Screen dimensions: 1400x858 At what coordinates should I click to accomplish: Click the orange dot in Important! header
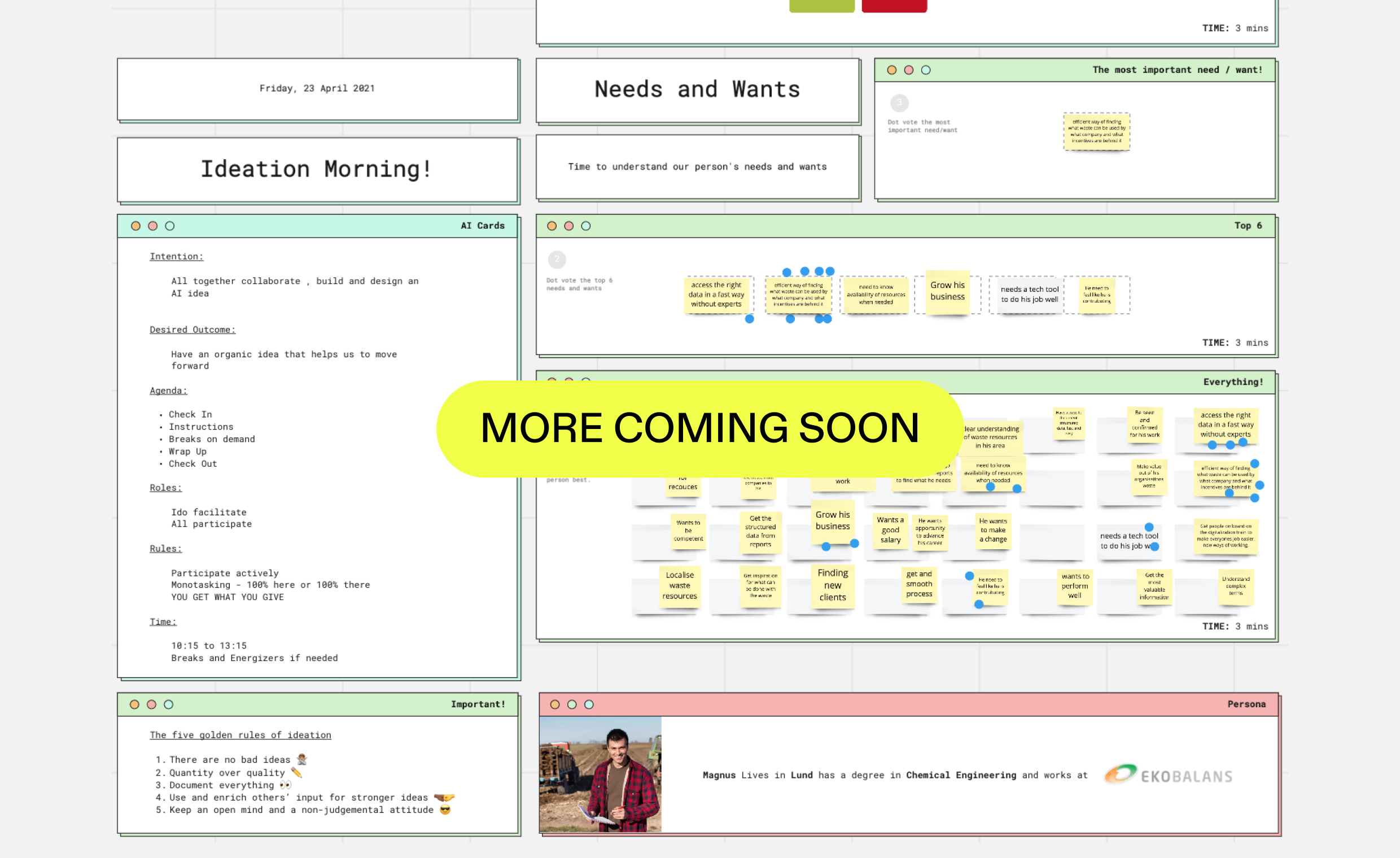coord(135,704)
